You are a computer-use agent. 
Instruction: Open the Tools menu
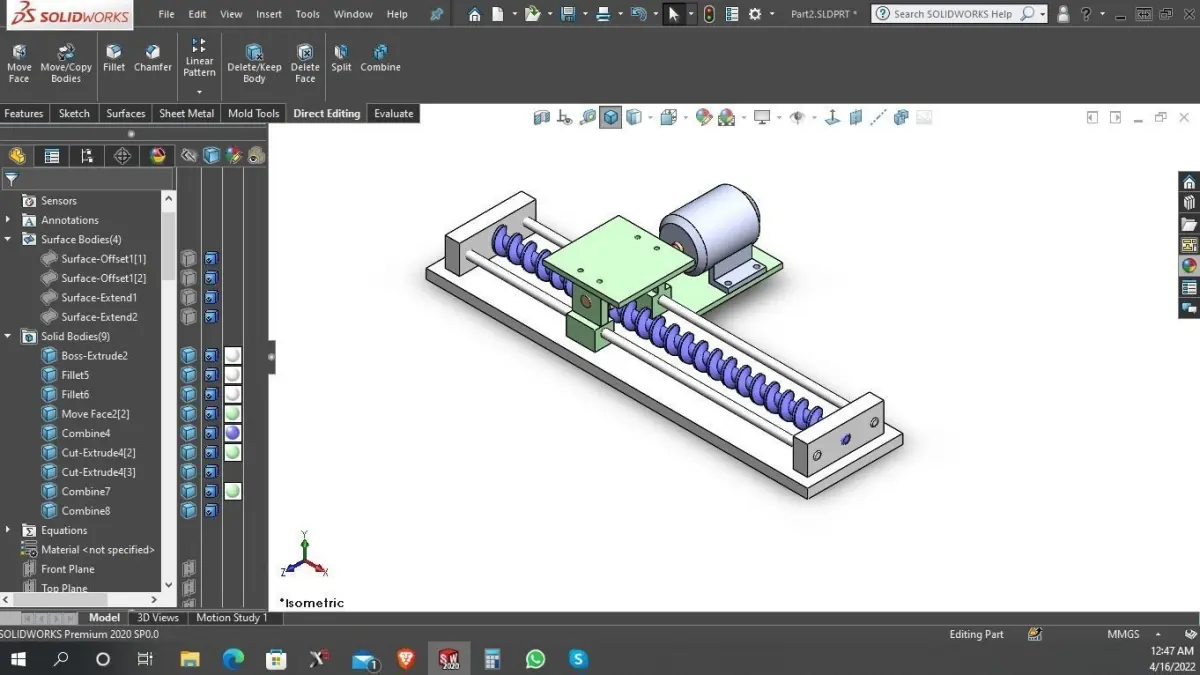coord(308,14)
